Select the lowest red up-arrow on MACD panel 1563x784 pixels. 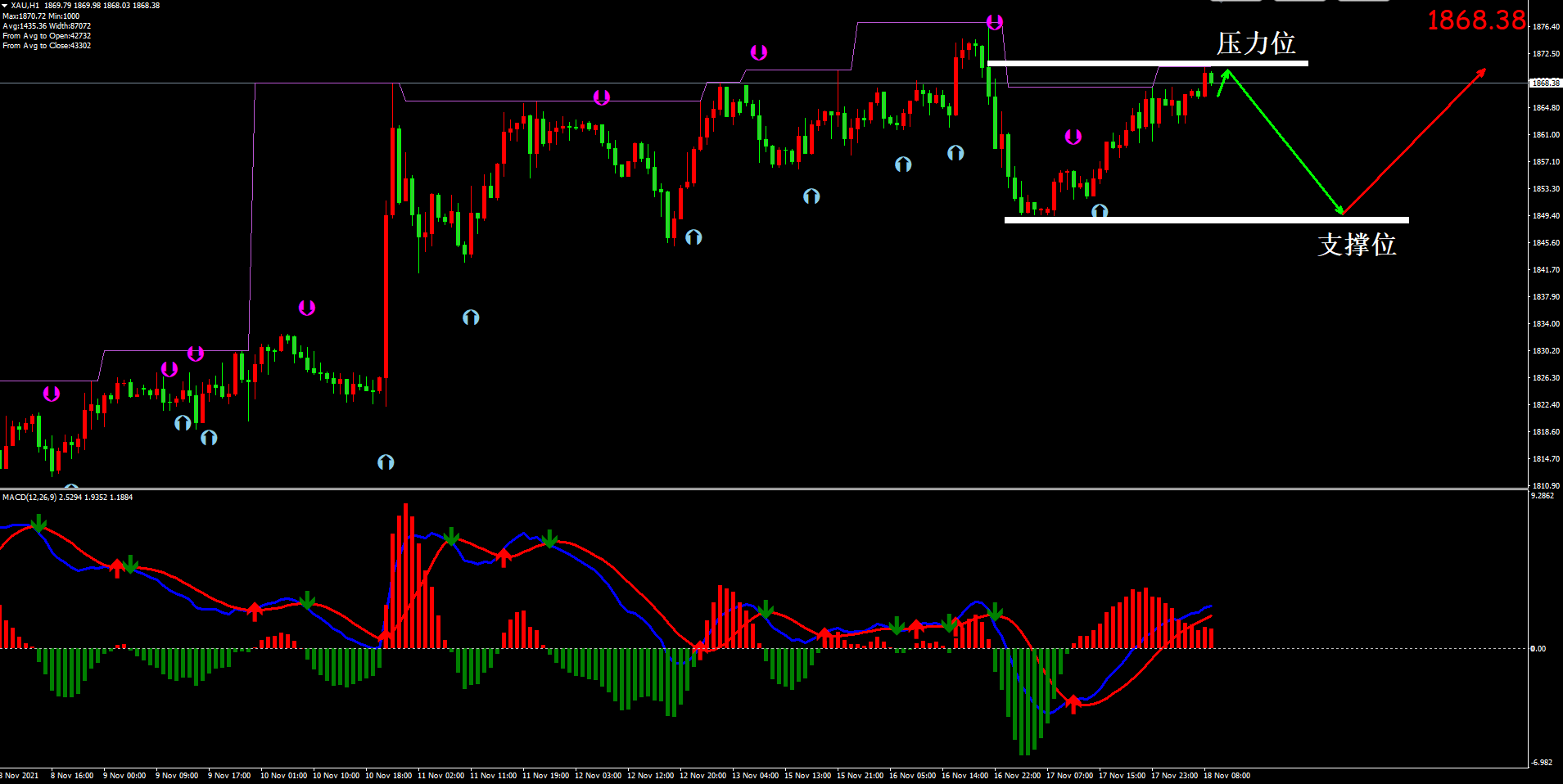(1073, 703)
